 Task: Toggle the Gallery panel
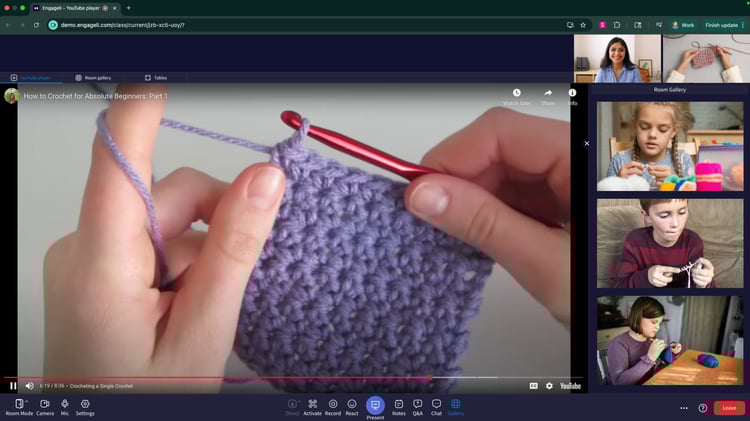click(456, 405)
